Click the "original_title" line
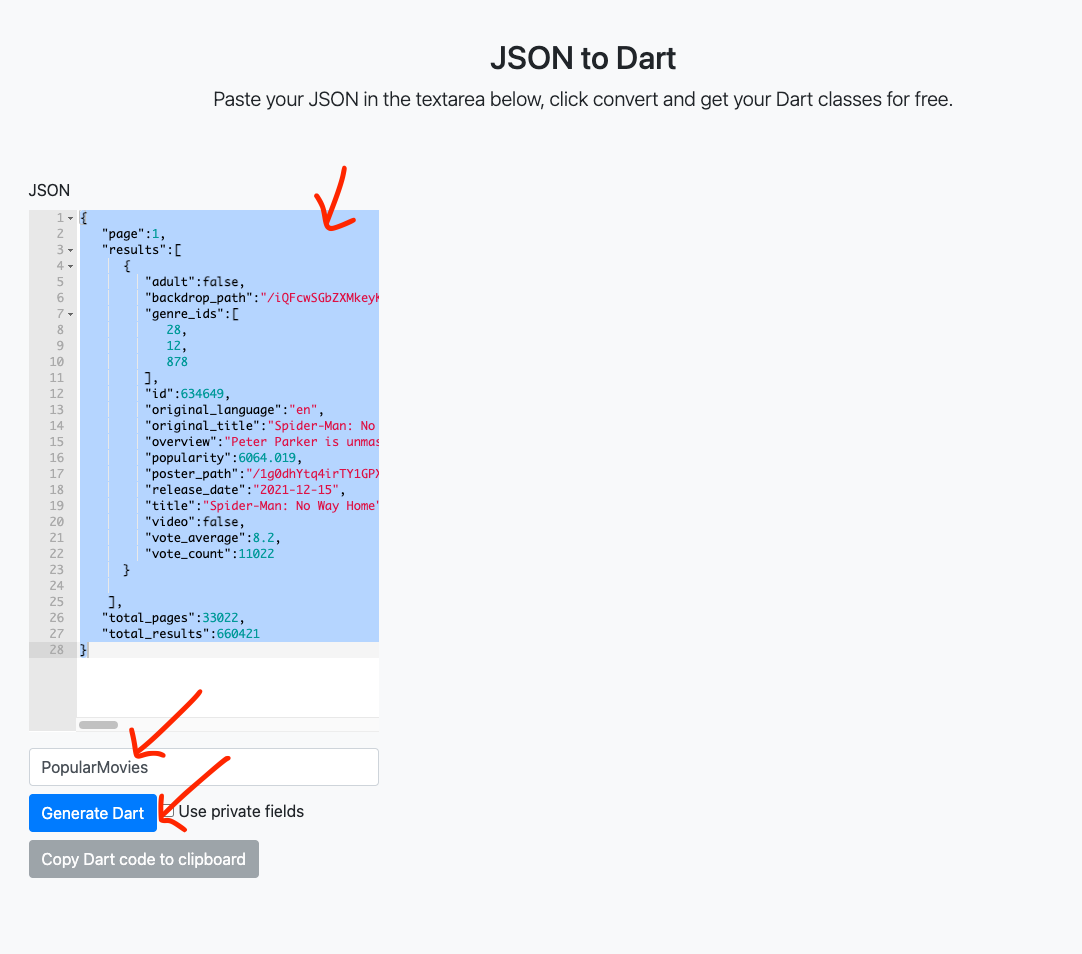The width and height of the screenshot is (1082, 954). tap(260, 426)
